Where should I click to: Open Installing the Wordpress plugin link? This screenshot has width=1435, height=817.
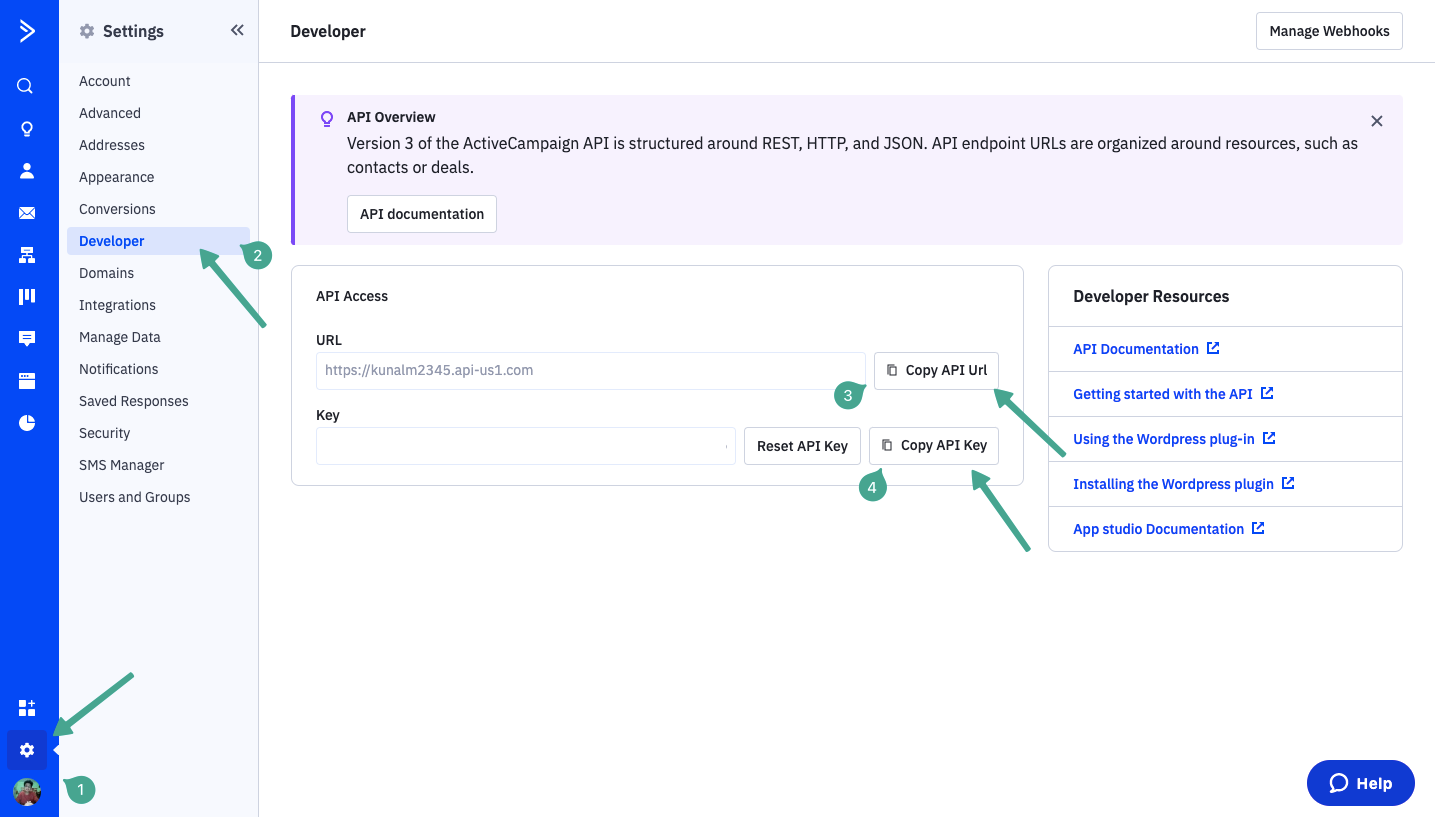pos(1173,484)
